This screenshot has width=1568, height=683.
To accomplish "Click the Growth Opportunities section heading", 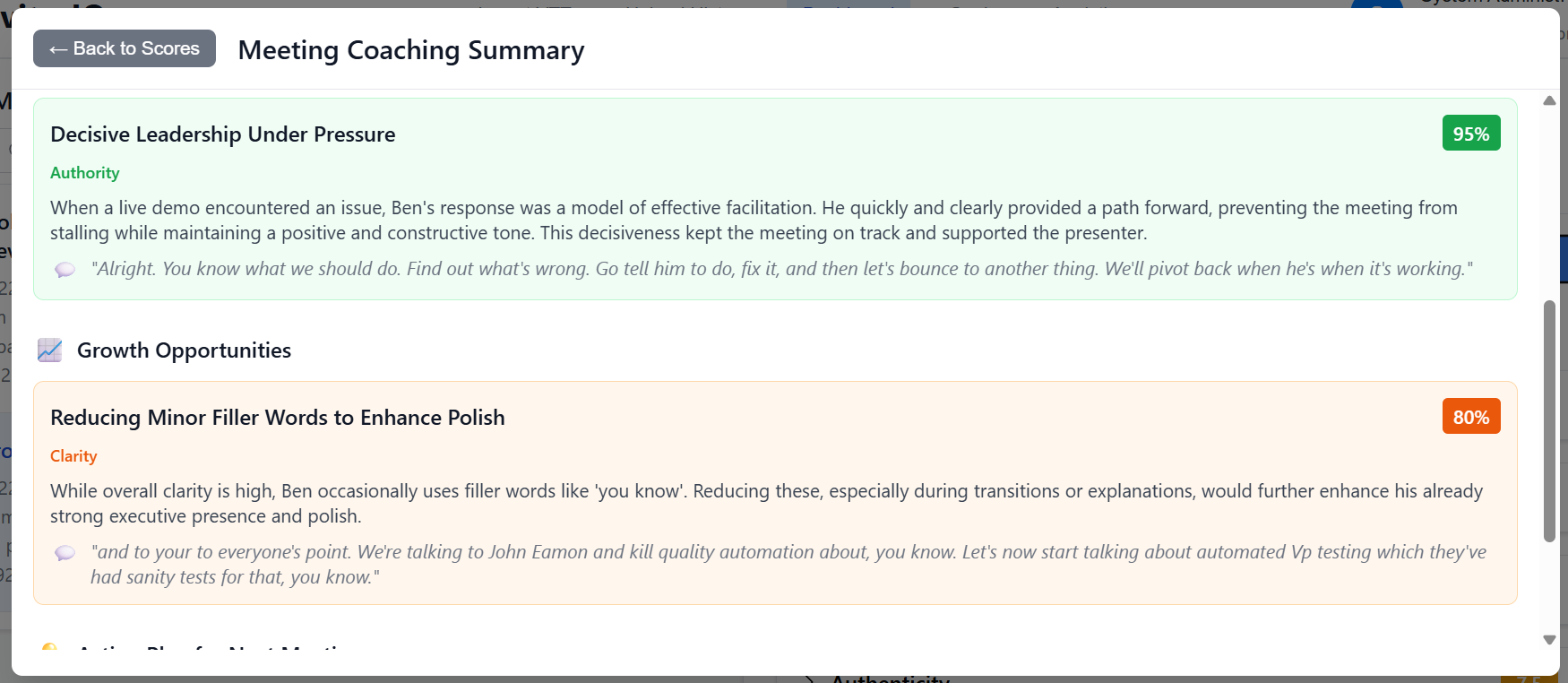I will pyautogui.click(x=184, y=350).
